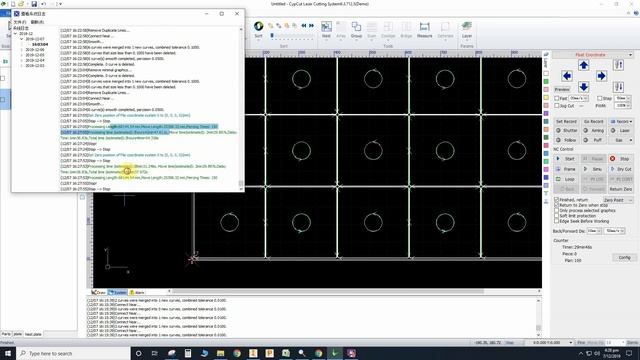Open Back/Forward speed dropdown
The image size is (640, 360).
pos(614,231)
